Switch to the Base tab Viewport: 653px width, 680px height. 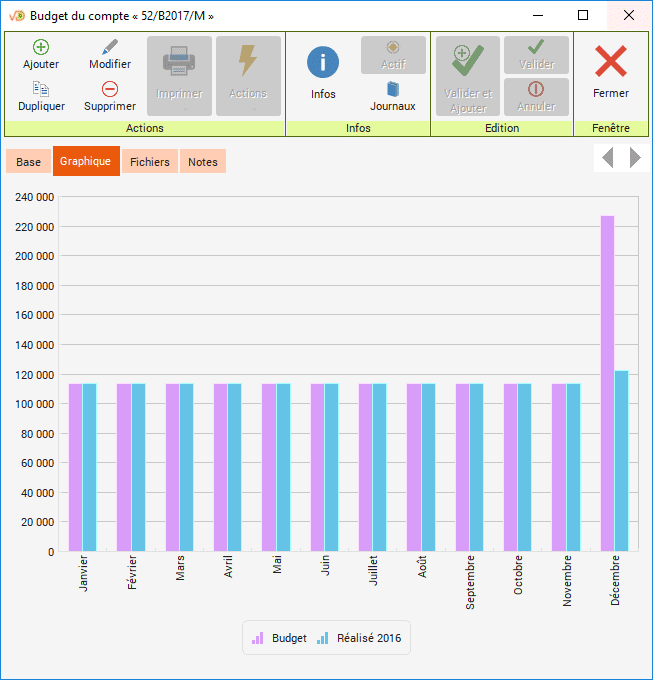(29, 162)
